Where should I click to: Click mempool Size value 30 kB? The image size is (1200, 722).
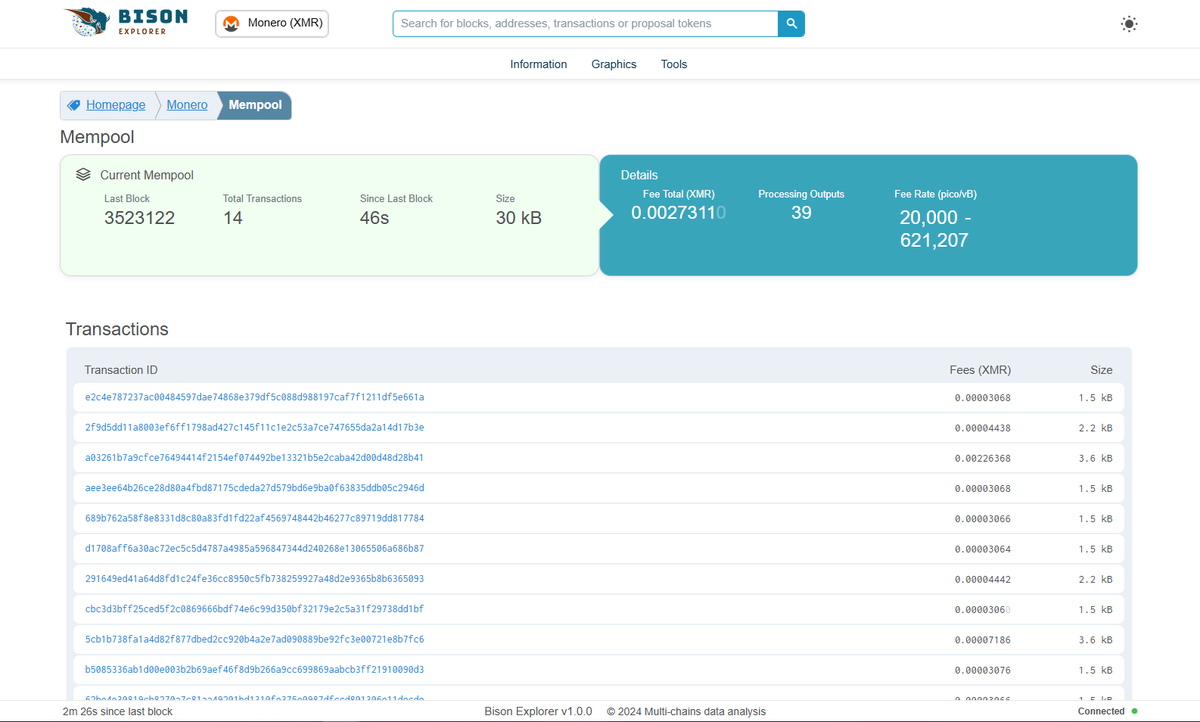pos(519,218)
